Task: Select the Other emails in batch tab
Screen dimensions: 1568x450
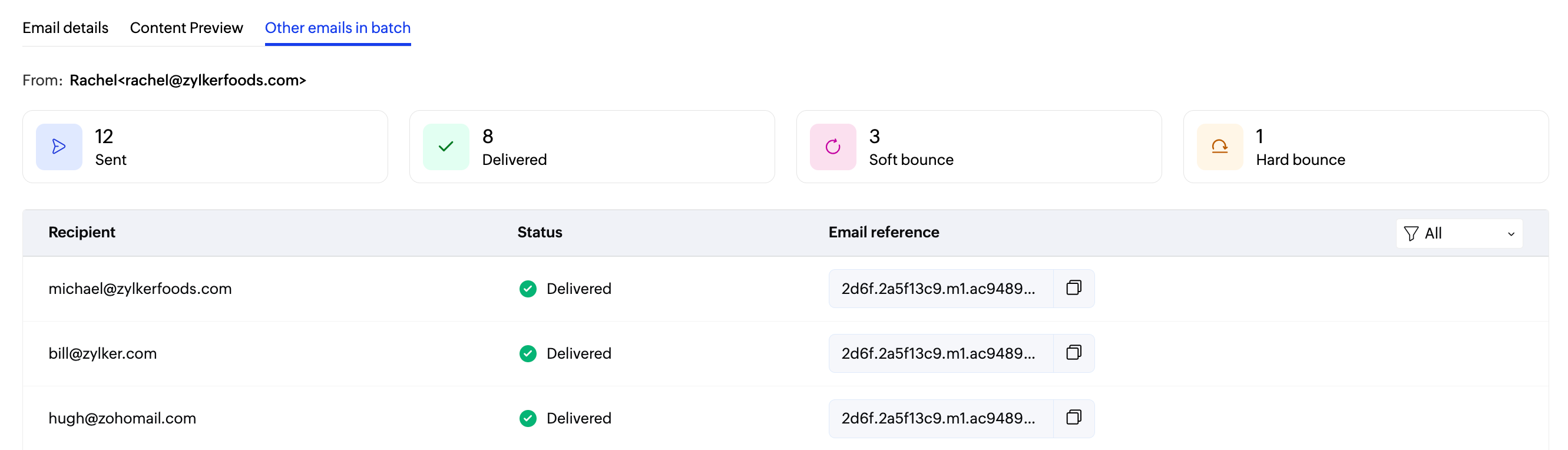Action: (x=337, y=28)
